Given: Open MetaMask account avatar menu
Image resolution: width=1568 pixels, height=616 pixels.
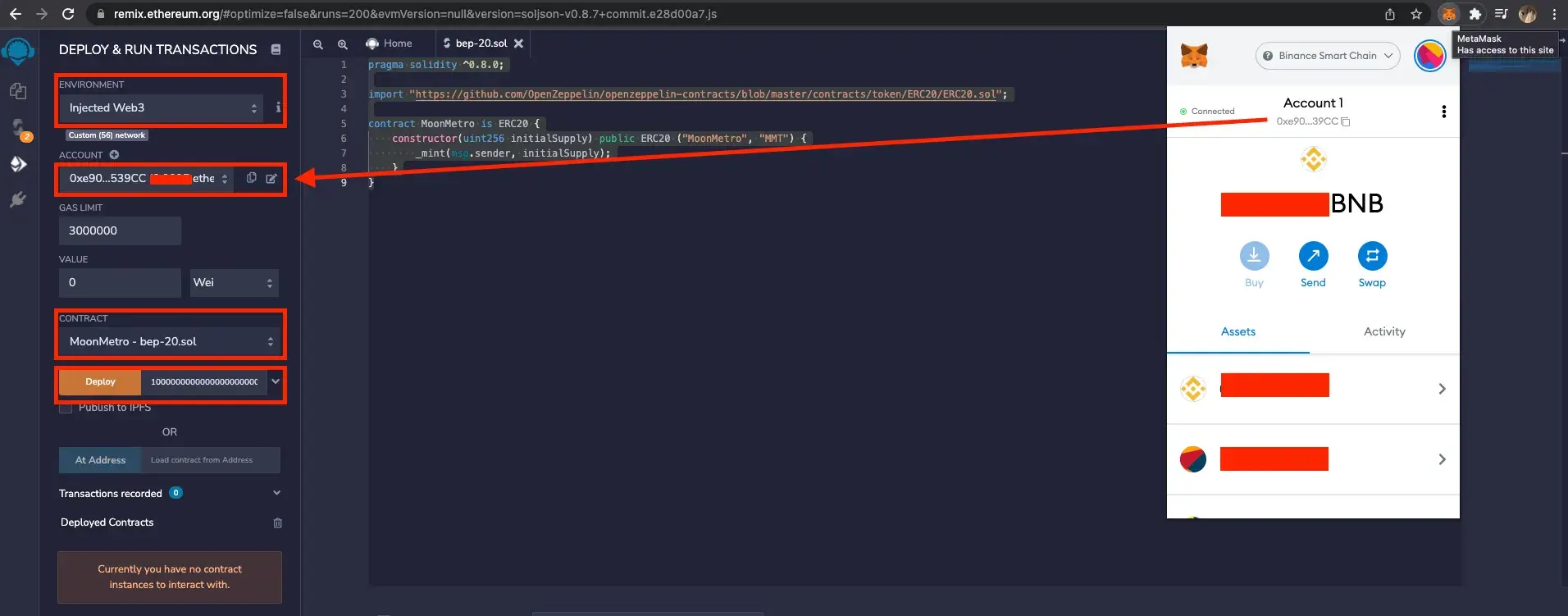Looking at the screenshot, I should [1429, 56].
